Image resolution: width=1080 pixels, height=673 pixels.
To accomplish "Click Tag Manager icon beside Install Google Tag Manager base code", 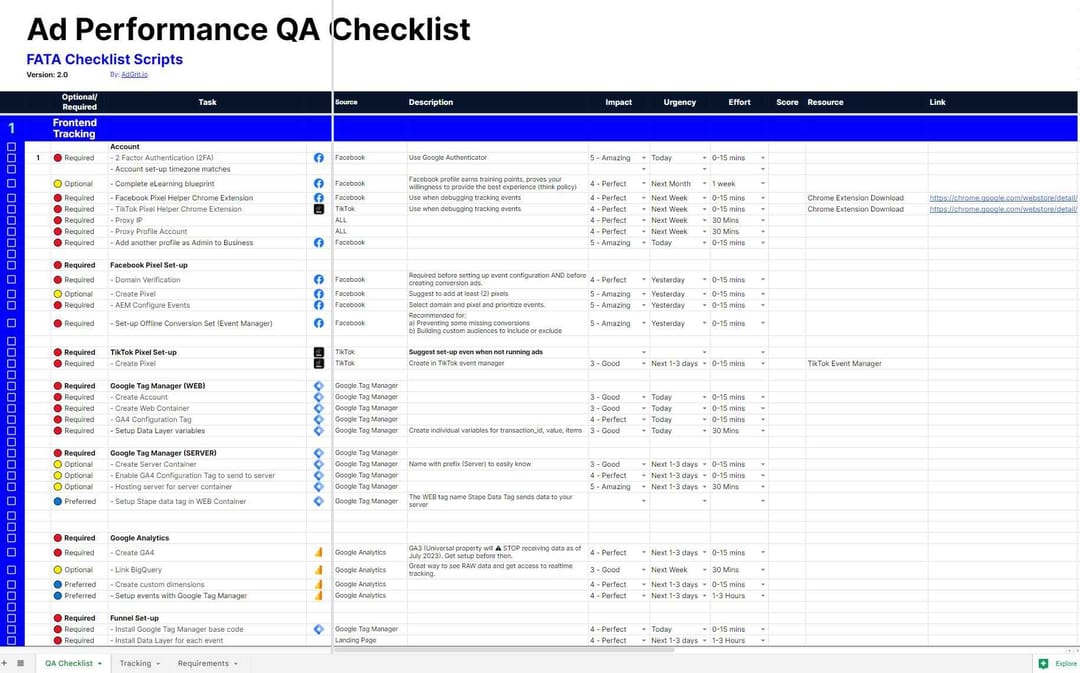I will tap(318, 629).
